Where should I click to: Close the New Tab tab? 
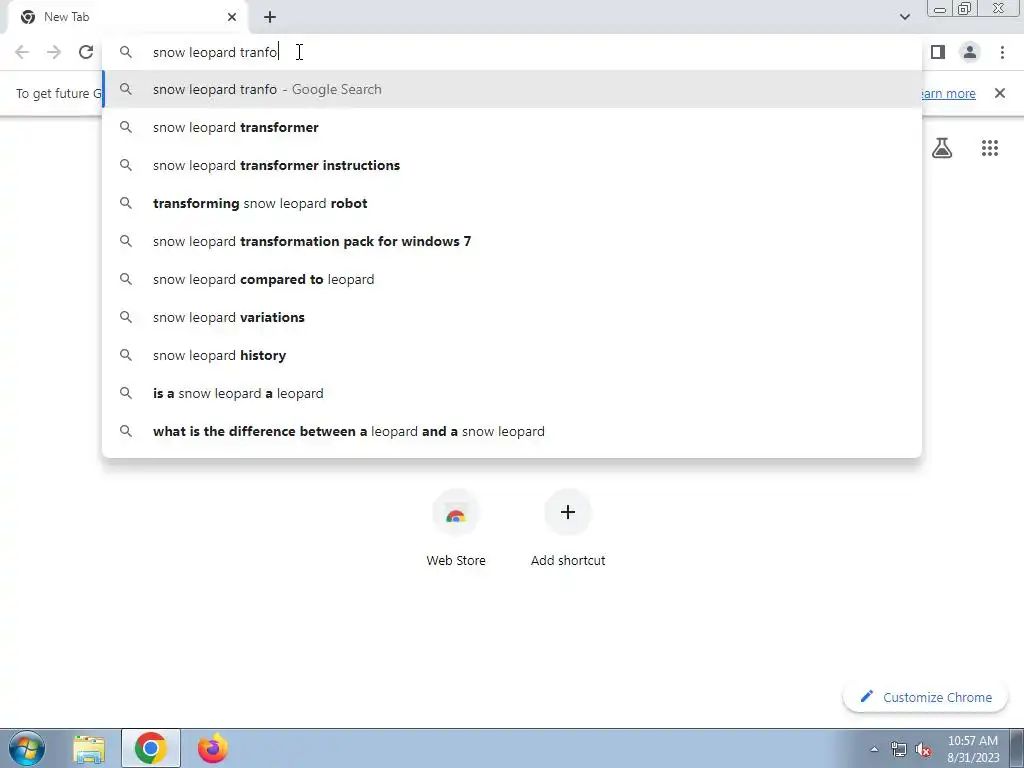(232, 17)
